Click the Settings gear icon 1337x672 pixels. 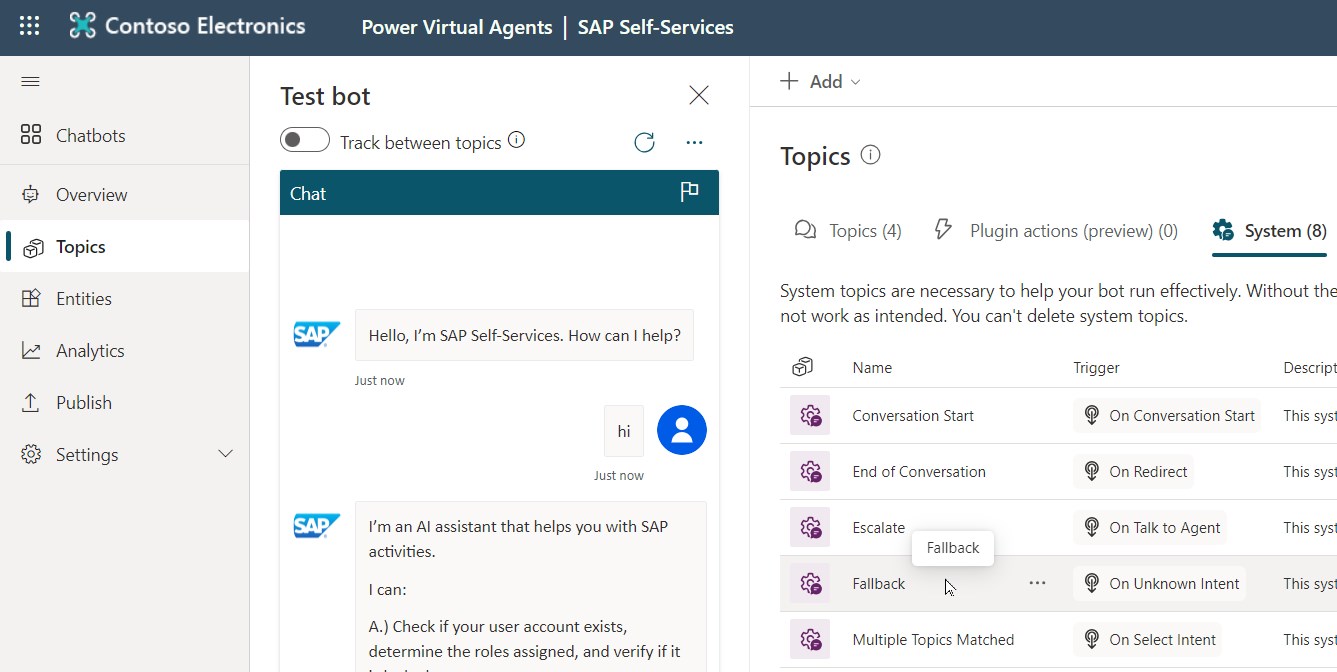(31, 455)
